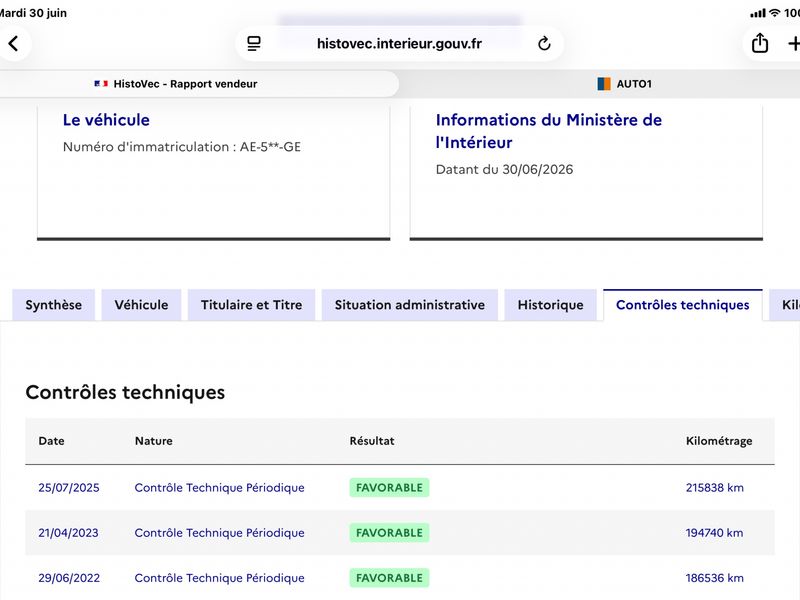Click the histovec.interieur.gouv.fr address field
This screenshot has width=800, height=600.
point(399,44)
